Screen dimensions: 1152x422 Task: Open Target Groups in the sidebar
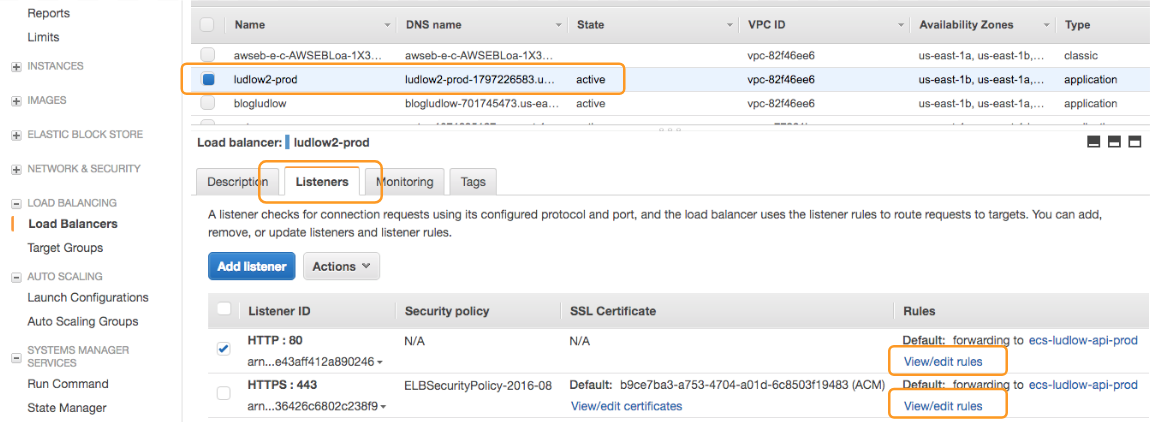[65, 248]
